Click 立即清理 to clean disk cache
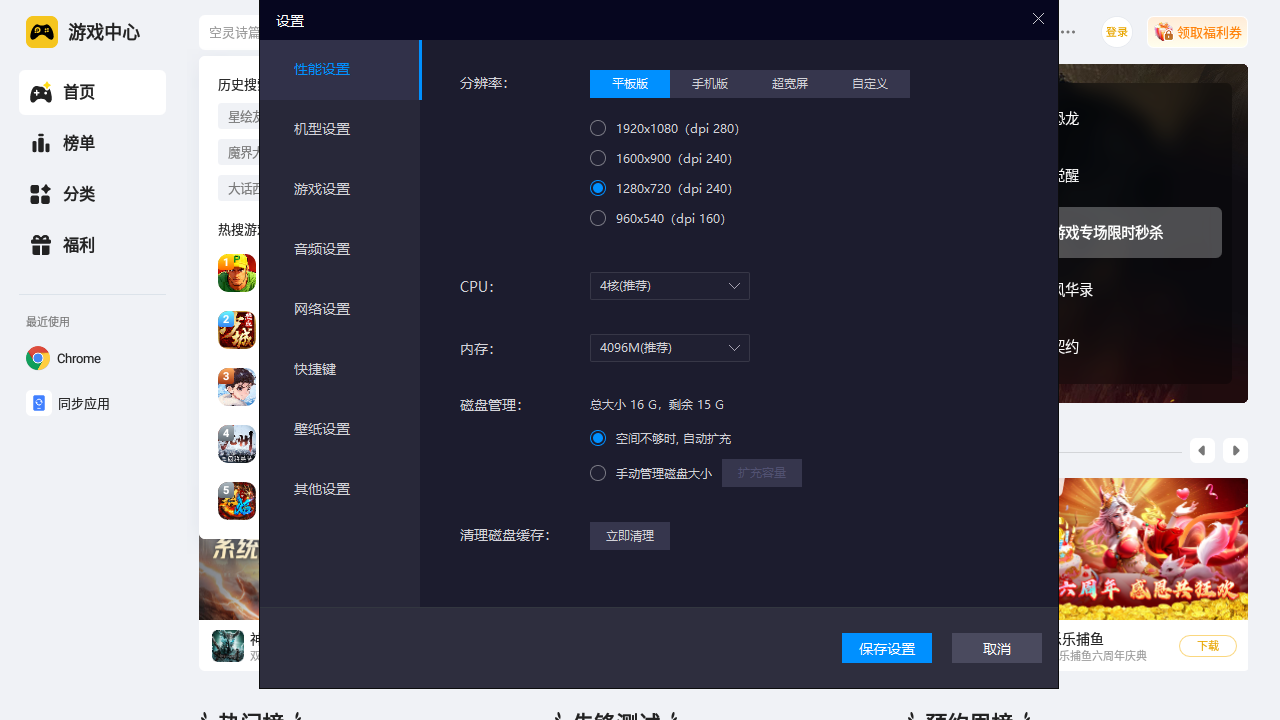 [629, 536]
